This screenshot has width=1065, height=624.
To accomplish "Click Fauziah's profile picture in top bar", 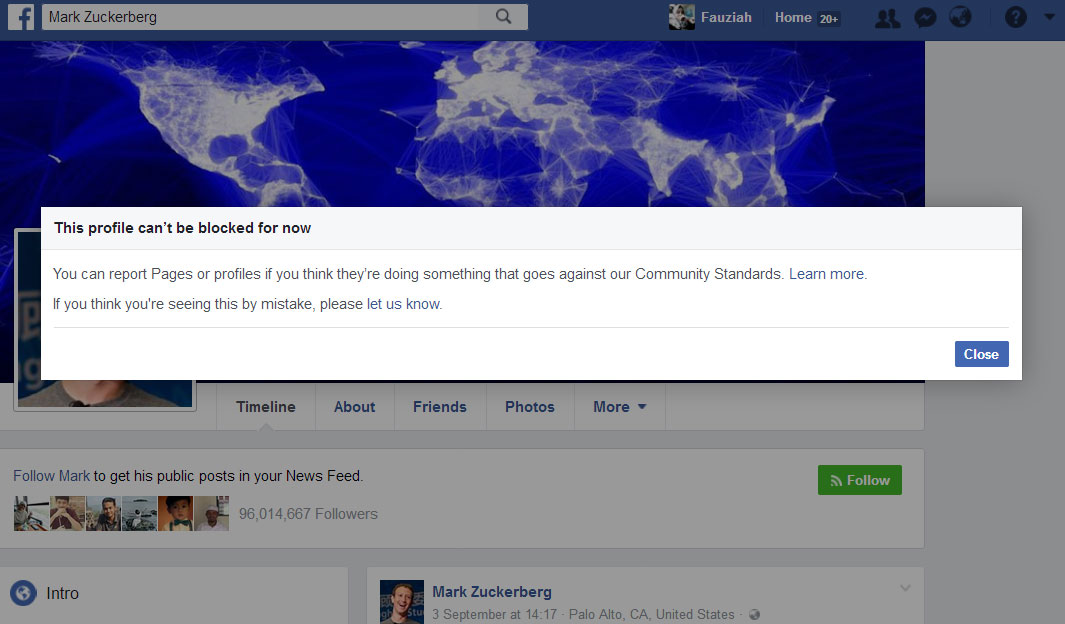I will pos(681,17).
